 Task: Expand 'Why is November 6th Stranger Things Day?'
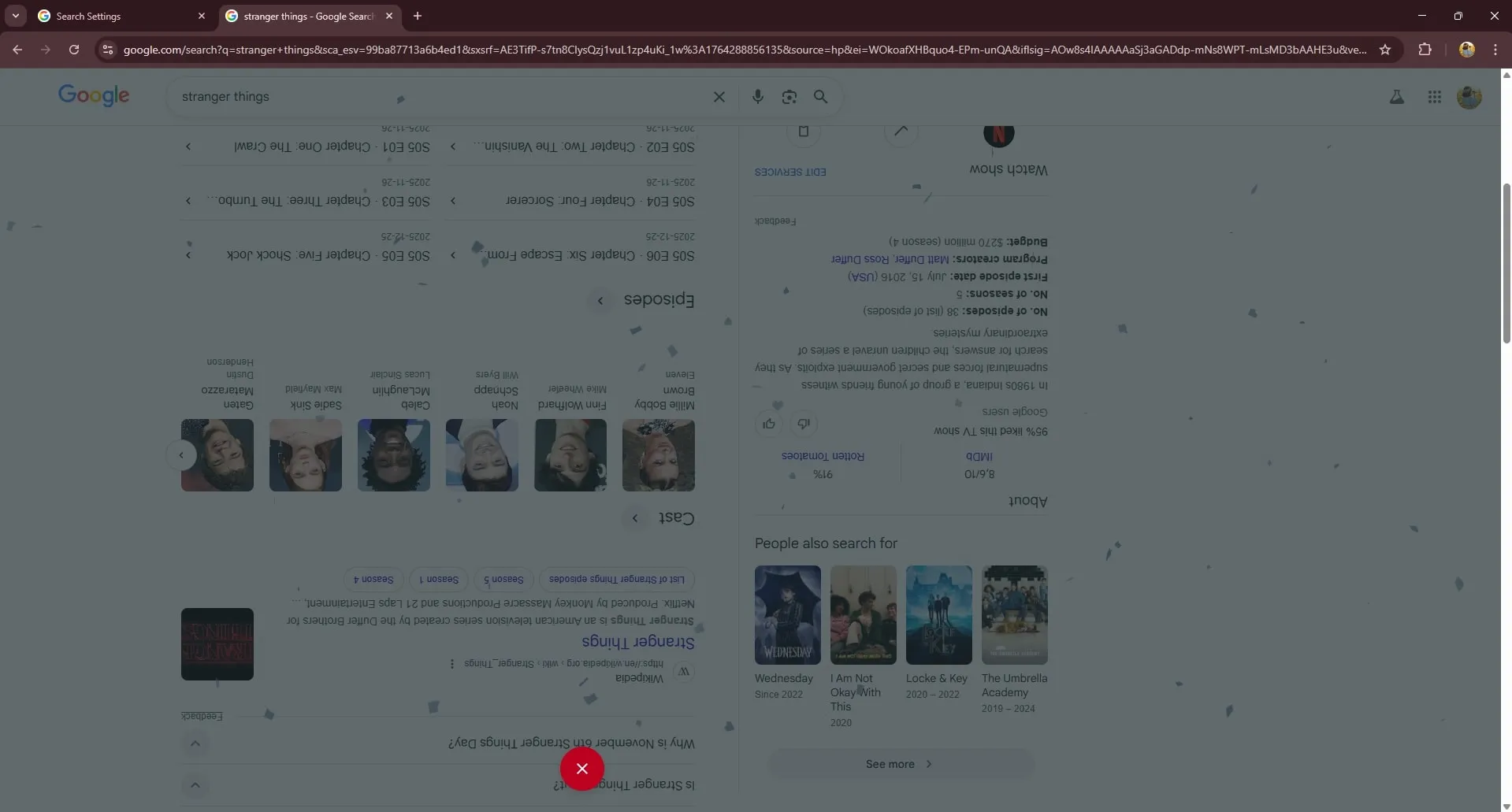[195, 743]
